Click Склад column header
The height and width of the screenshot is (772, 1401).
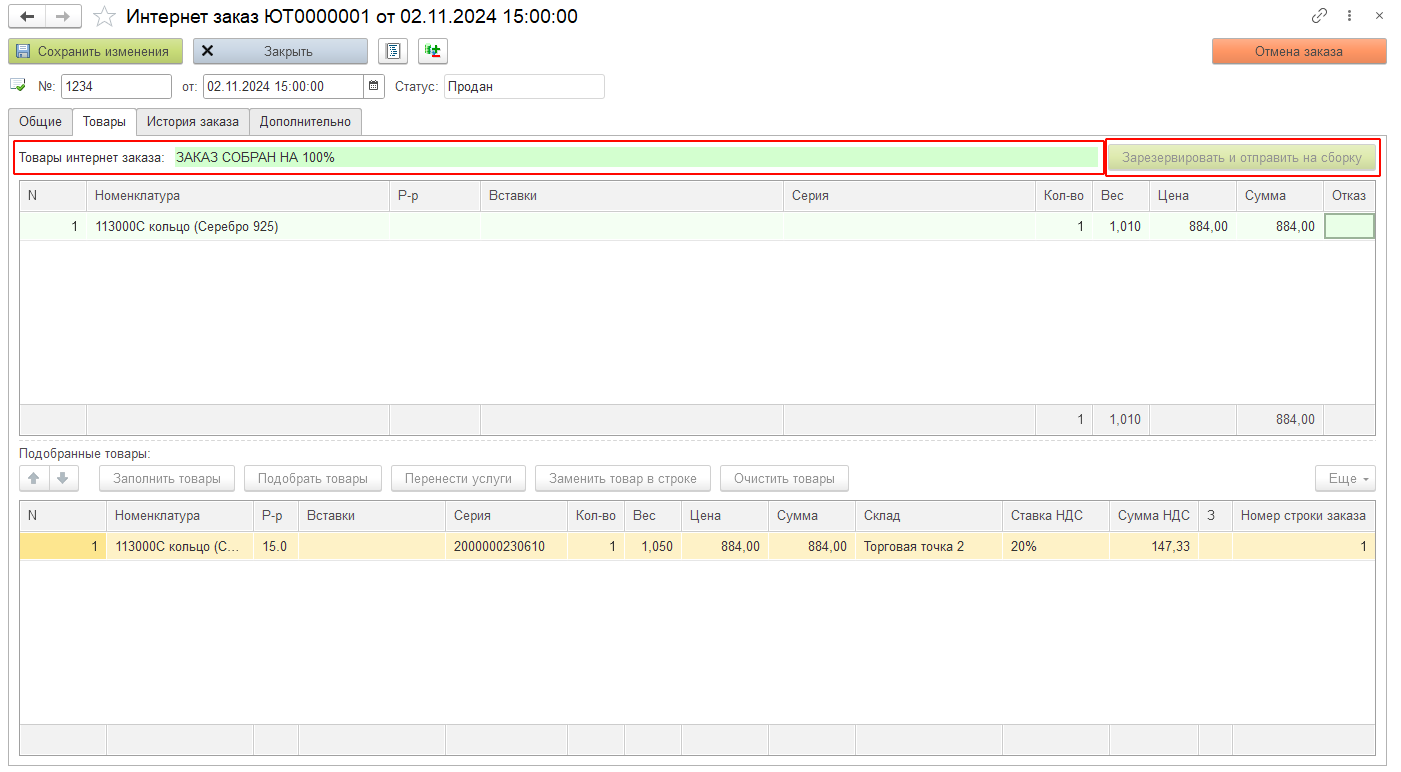point(929,516)
